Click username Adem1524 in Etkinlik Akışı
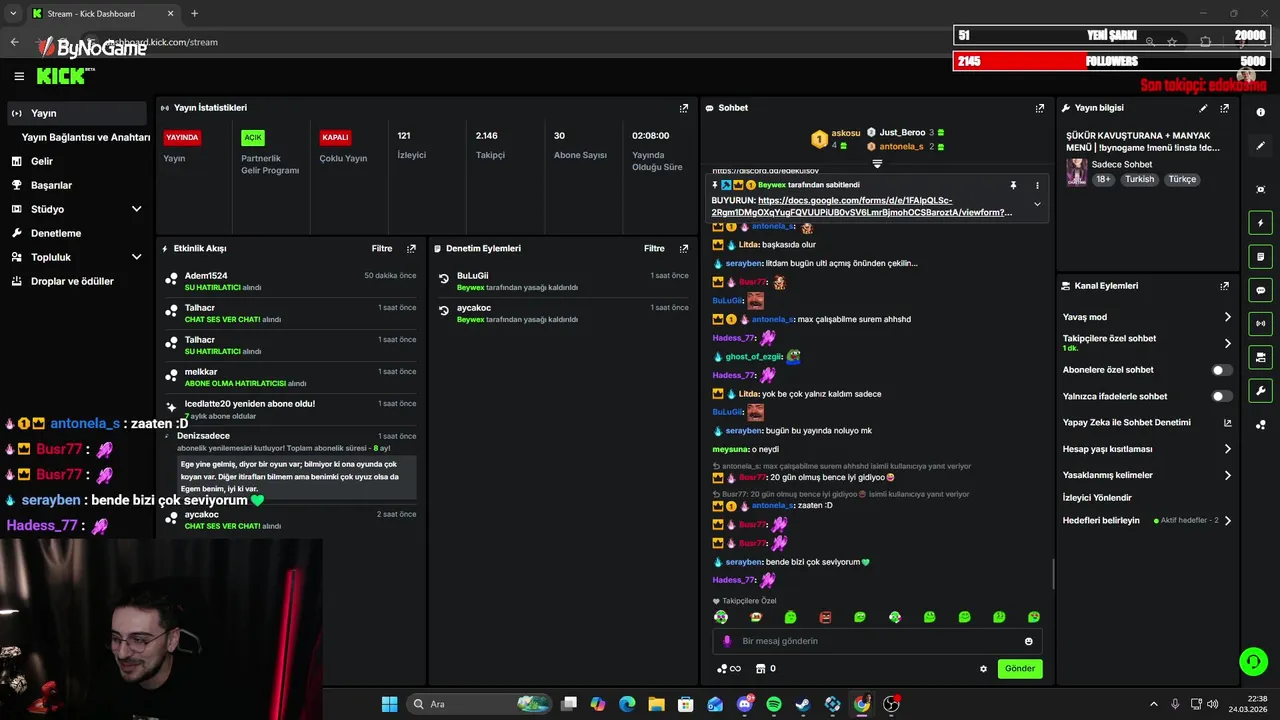 (x=206, y=275)
